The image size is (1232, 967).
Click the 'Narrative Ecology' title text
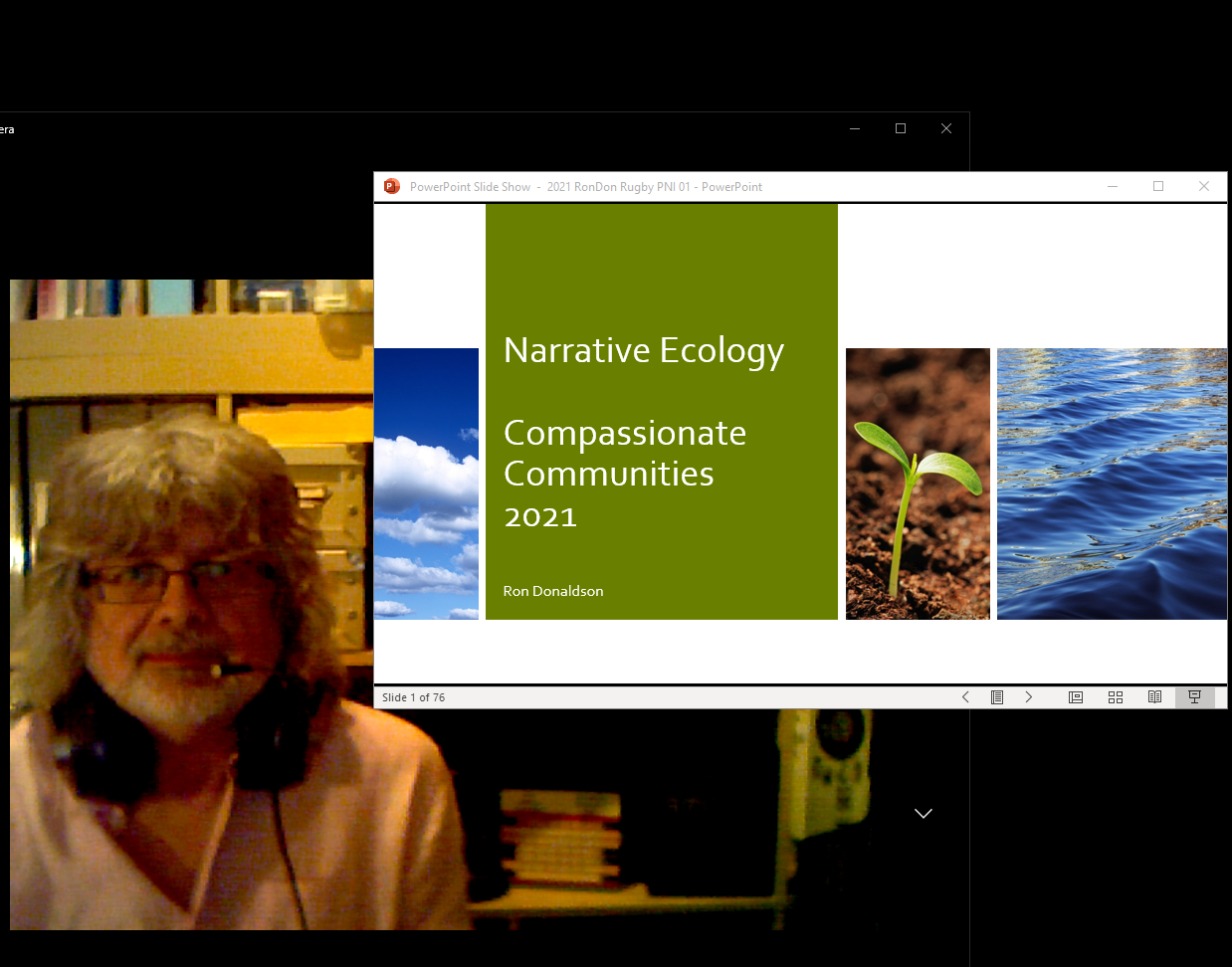tap(644, 351)
